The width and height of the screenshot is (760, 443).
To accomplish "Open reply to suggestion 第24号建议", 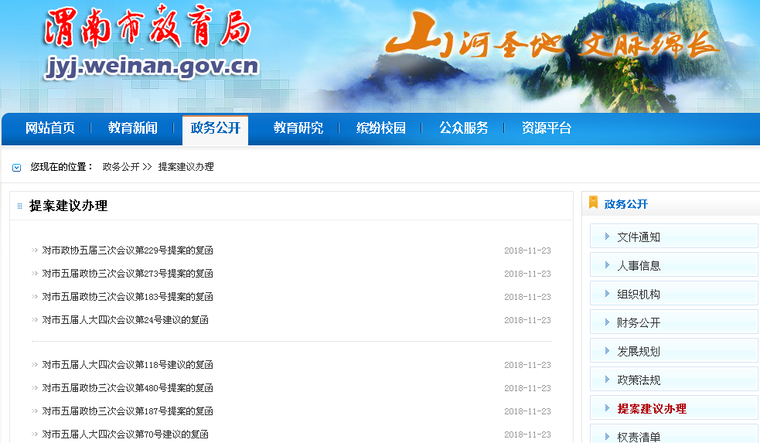I will [x=125, y=320].
